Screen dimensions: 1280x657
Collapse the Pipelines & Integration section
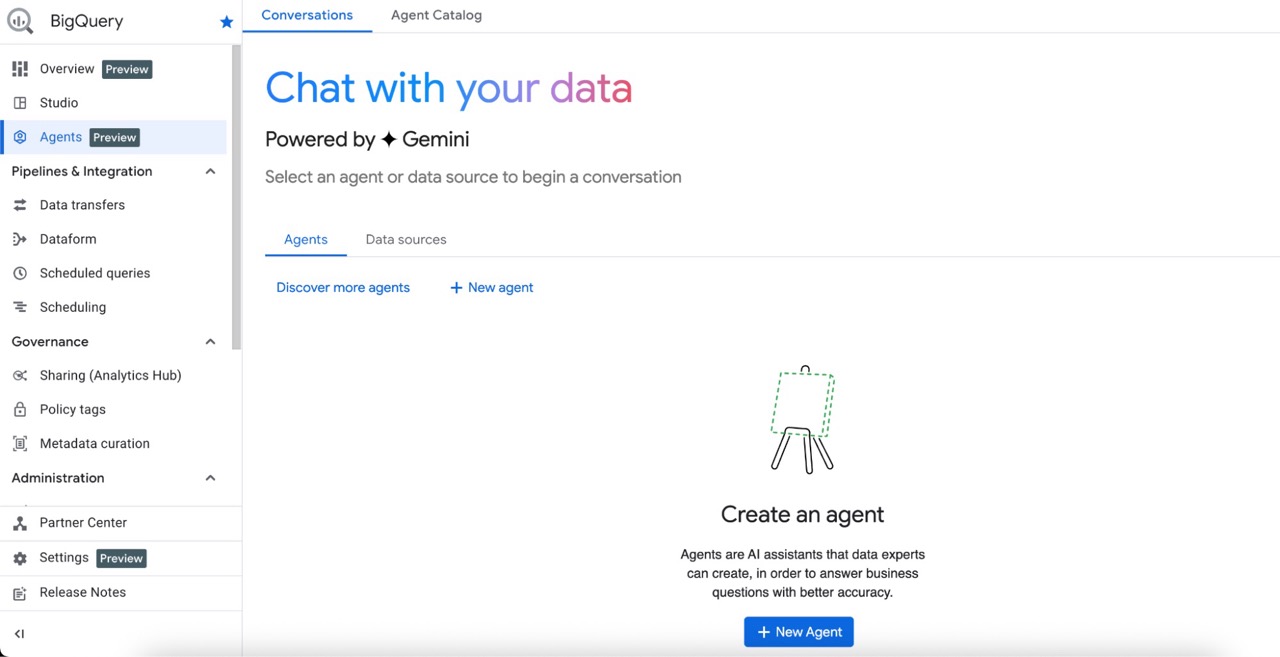click(x=210, y=171)
